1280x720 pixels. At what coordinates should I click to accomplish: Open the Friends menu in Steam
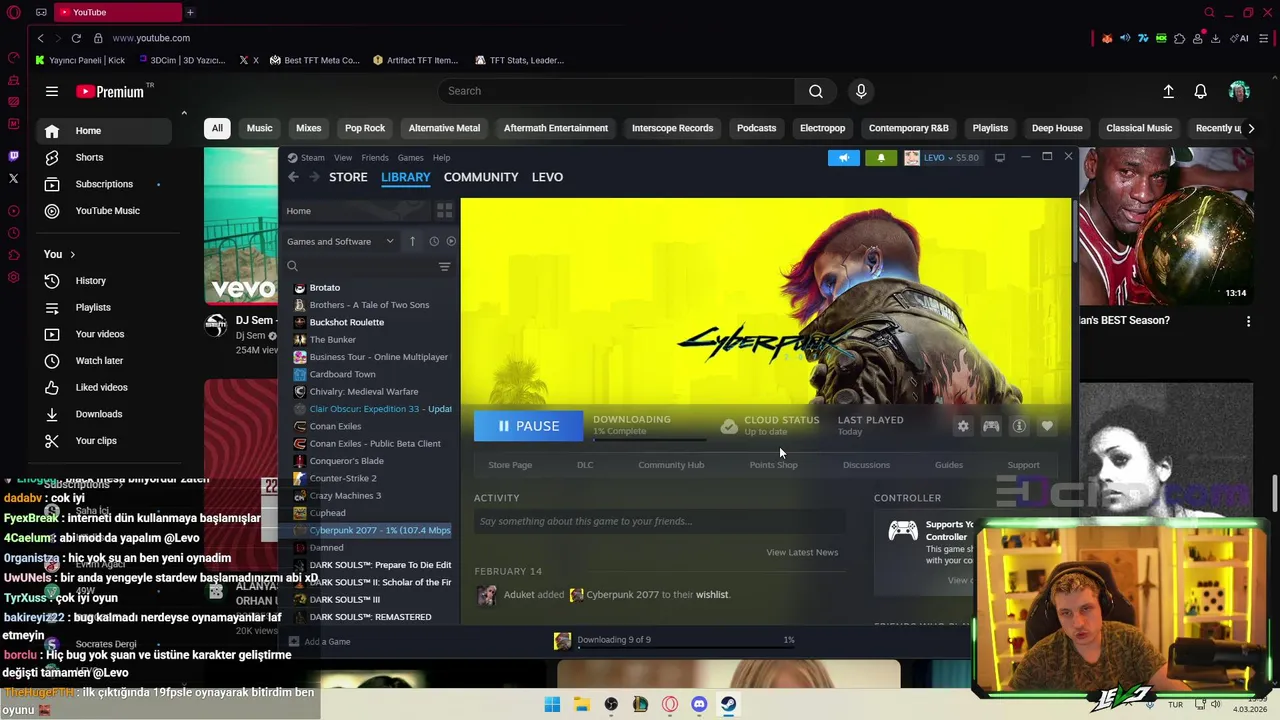375,157
